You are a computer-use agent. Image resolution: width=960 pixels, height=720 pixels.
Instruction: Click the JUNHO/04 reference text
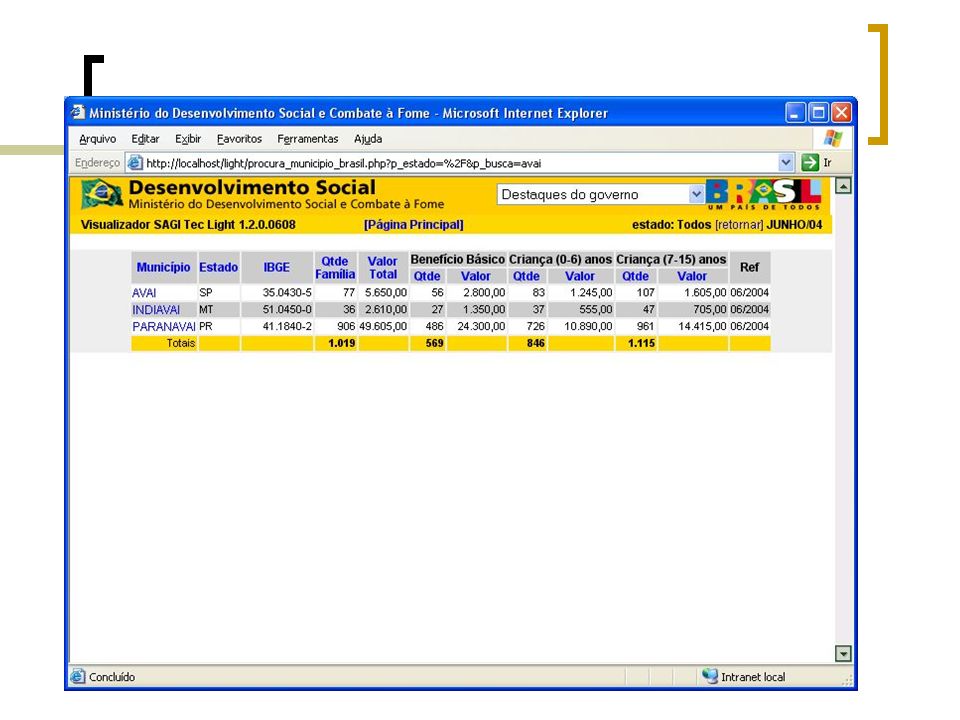(795, 225)
